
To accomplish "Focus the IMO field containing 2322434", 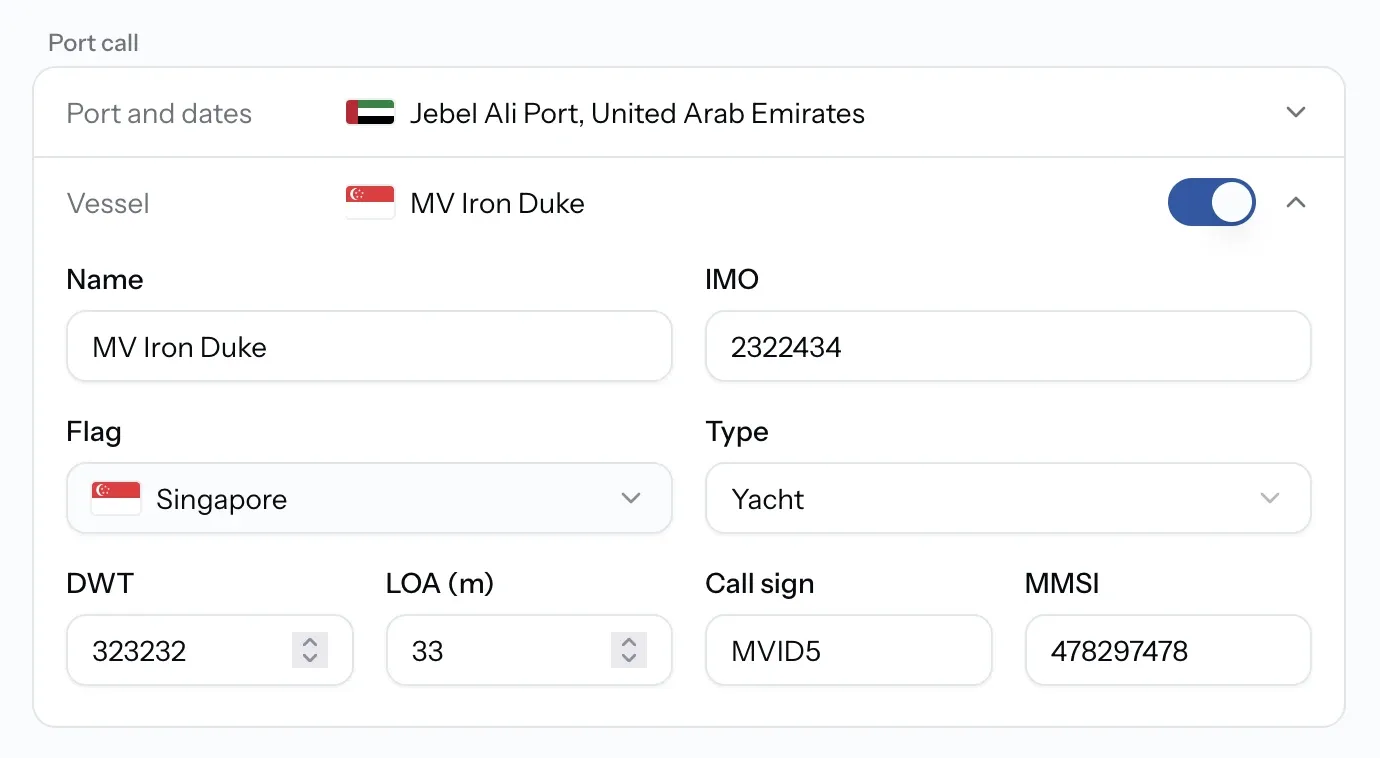I will (1008, 346).
